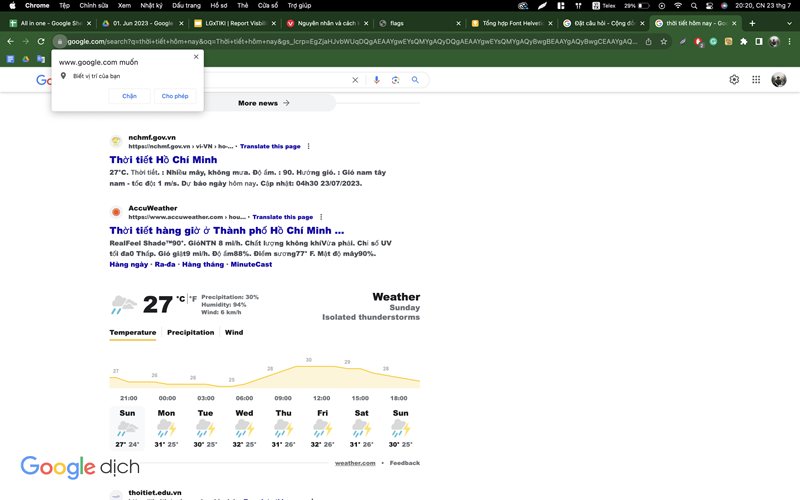Switch to the Tổng hợp Font Helvetica tab
The width and height of the screenshot is (800, 500).
512,23
